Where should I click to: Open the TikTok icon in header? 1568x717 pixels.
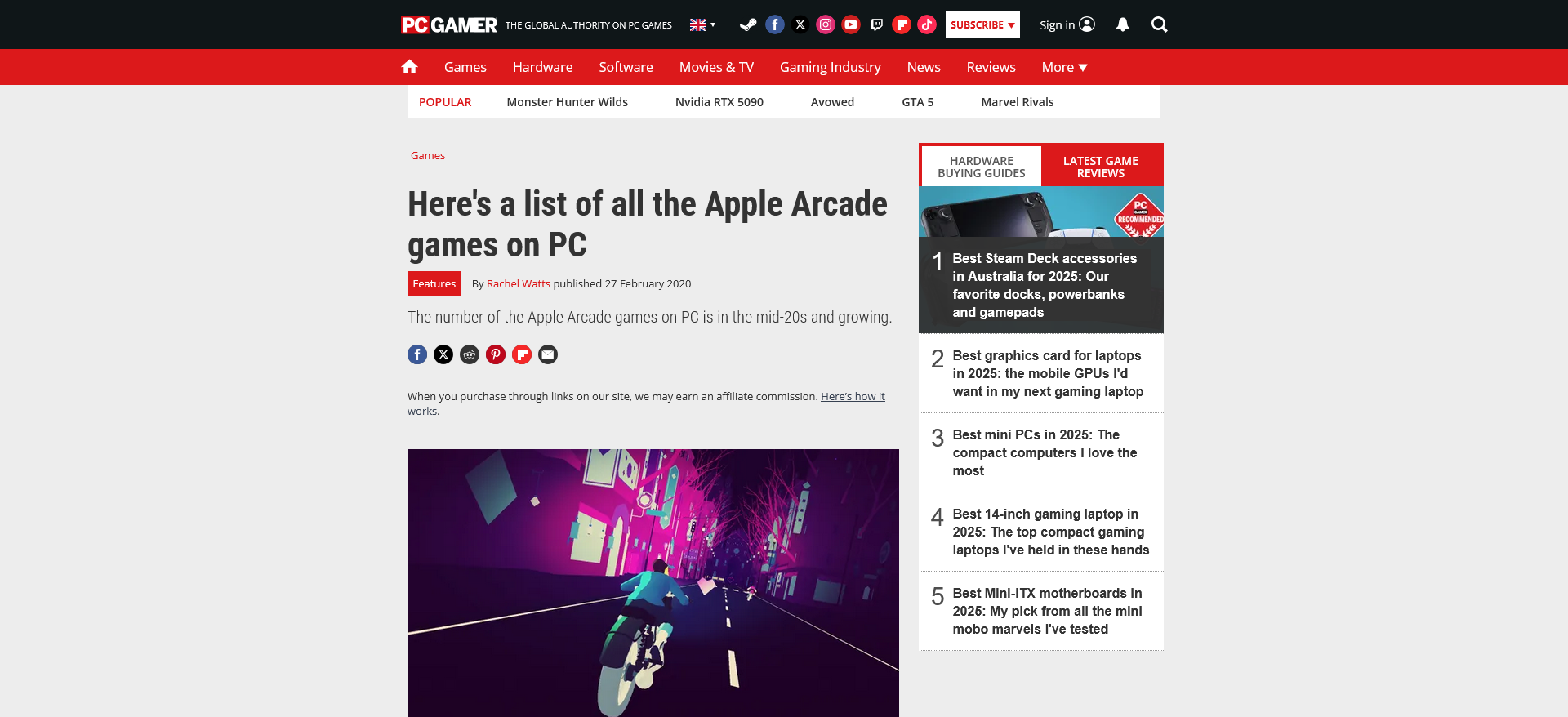click(927, 24)
